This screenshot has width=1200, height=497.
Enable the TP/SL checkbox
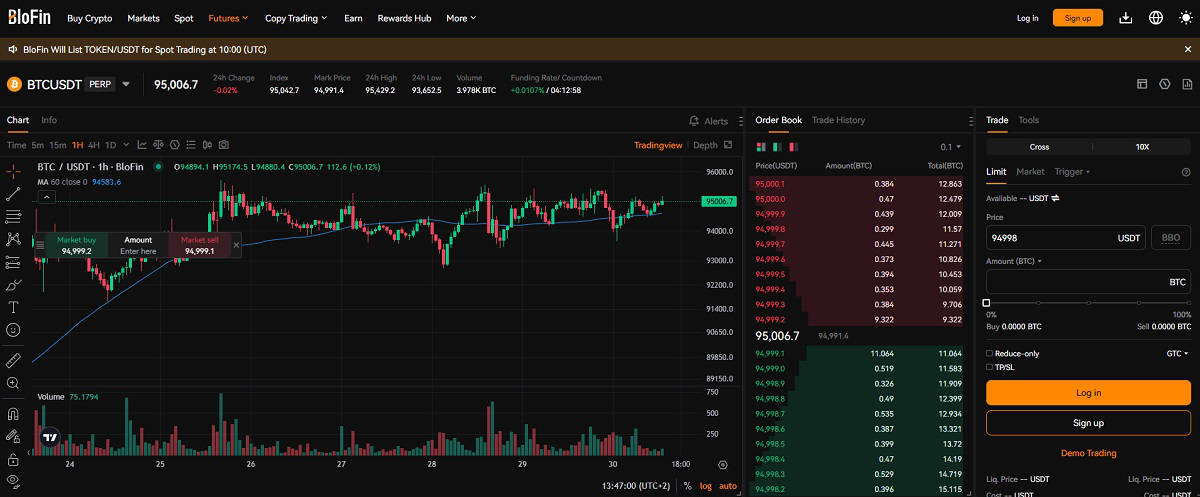click(990, 367)
